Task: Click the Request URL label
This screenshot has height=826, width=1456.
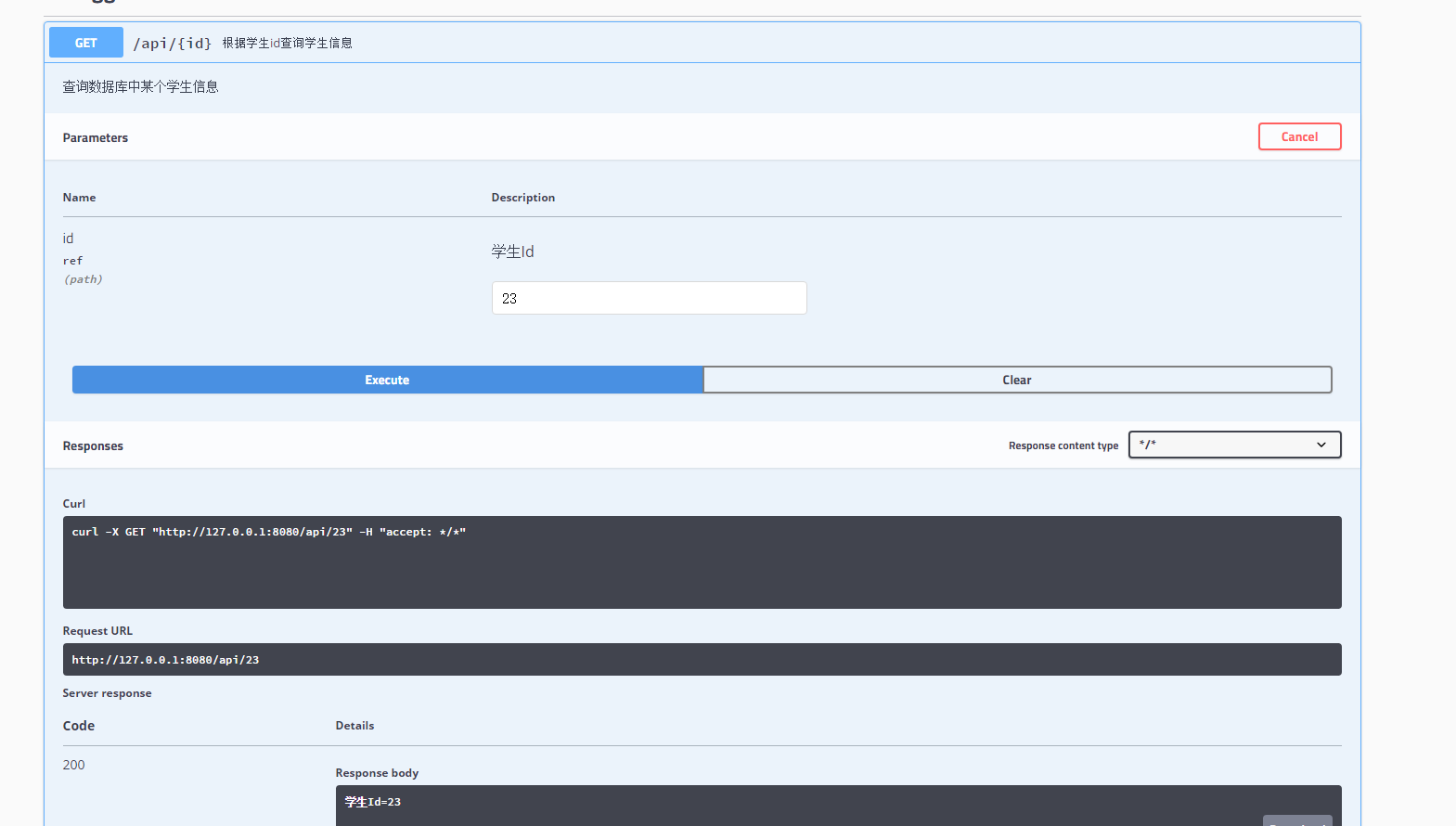Action: pyautogui.click(x=97, y=631)
